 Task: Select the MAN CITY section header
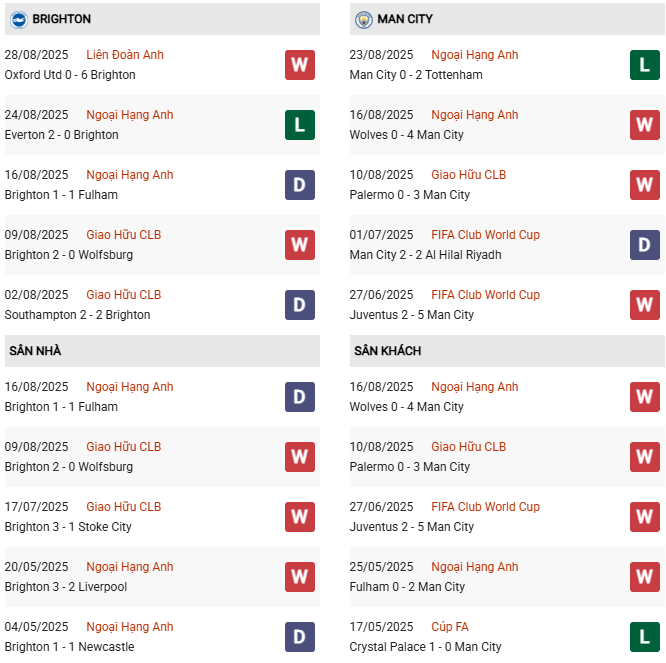coord(405,19)
